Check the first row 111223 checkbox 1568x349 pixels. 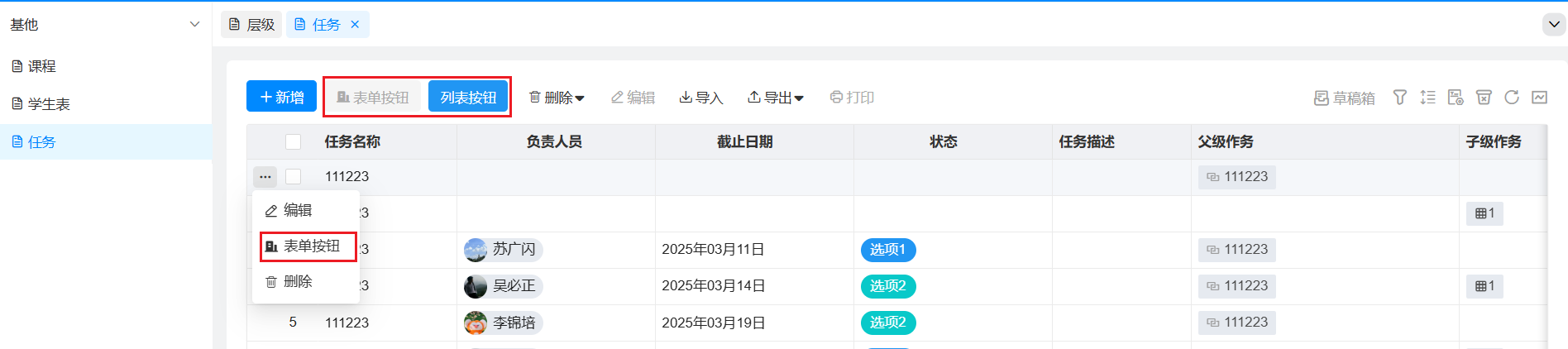tap(293, 176)
